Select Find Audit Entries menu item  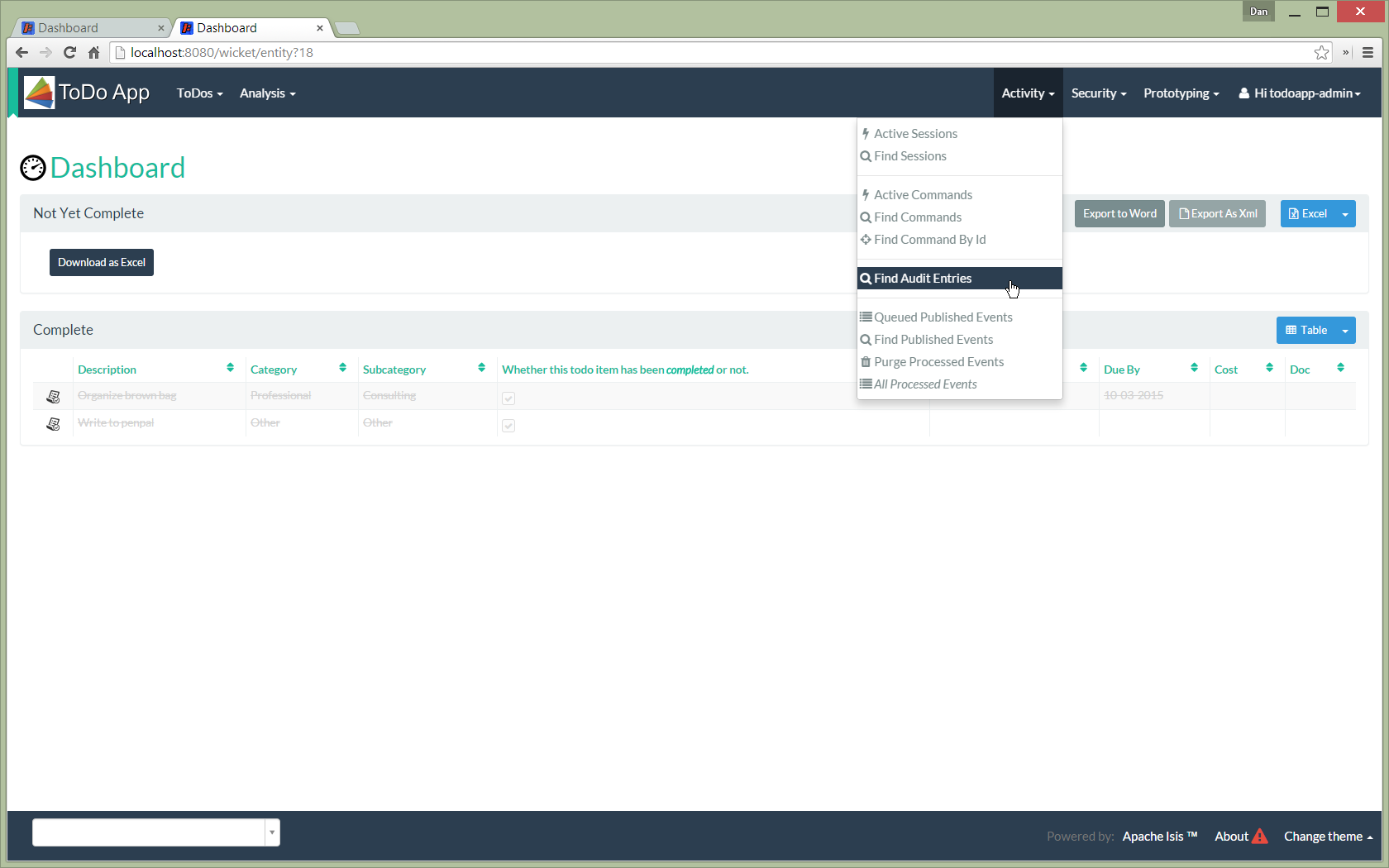coord(923,279)
